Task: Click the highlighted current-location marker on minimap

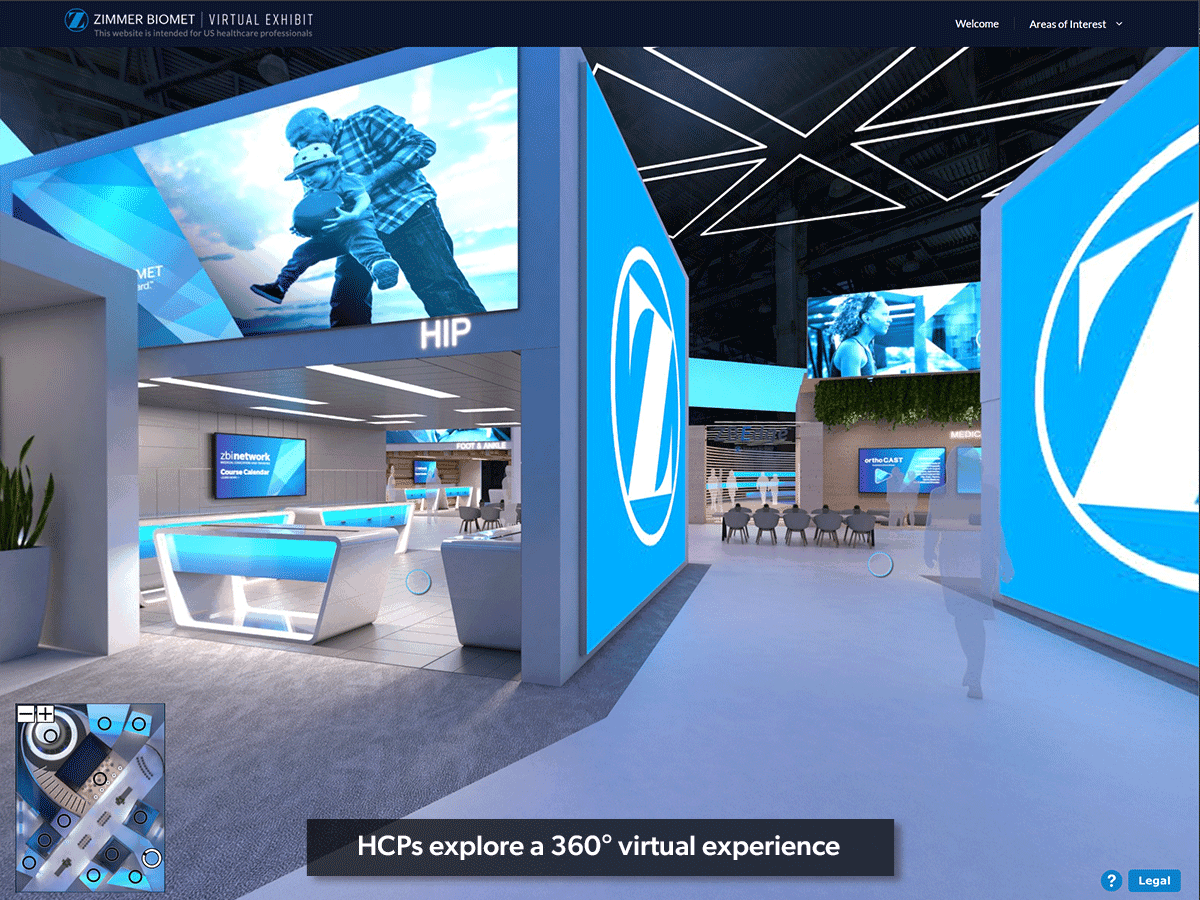Action: 151,857
